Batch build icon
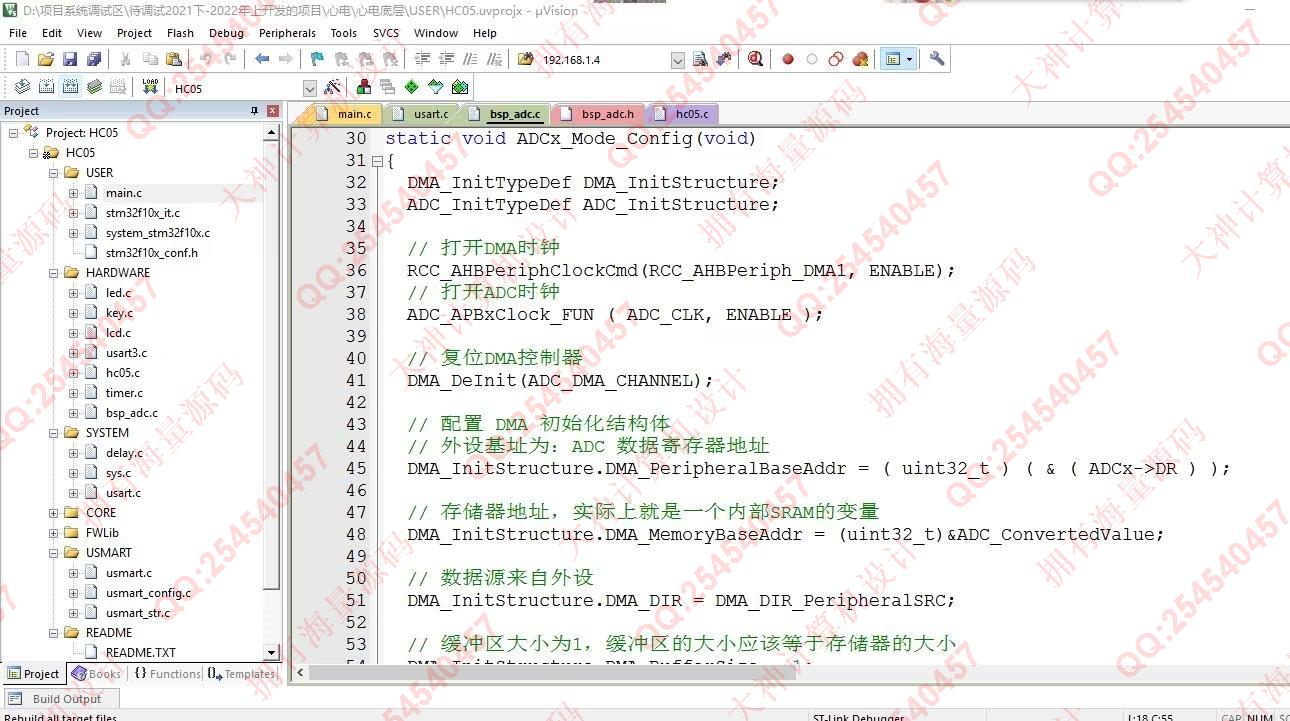 [94, 87]
